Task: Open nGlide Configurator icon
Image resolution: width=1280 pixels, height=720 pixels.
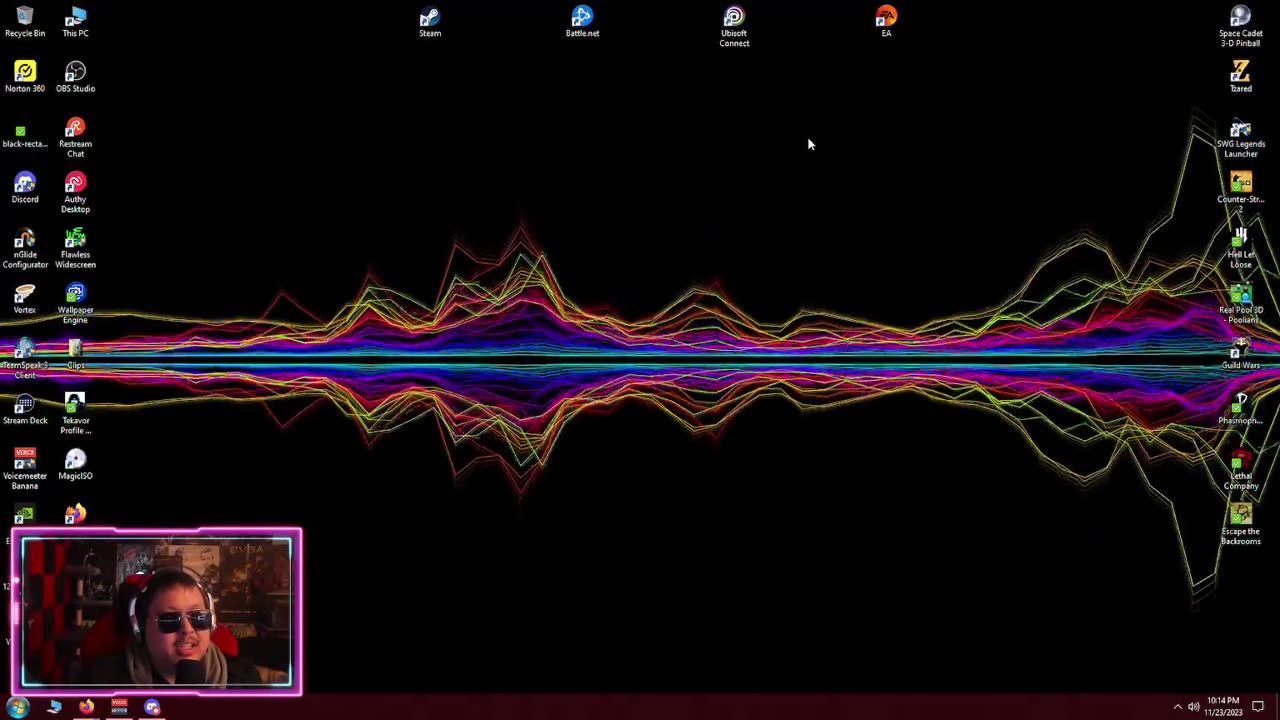Action: coord(25,247)
